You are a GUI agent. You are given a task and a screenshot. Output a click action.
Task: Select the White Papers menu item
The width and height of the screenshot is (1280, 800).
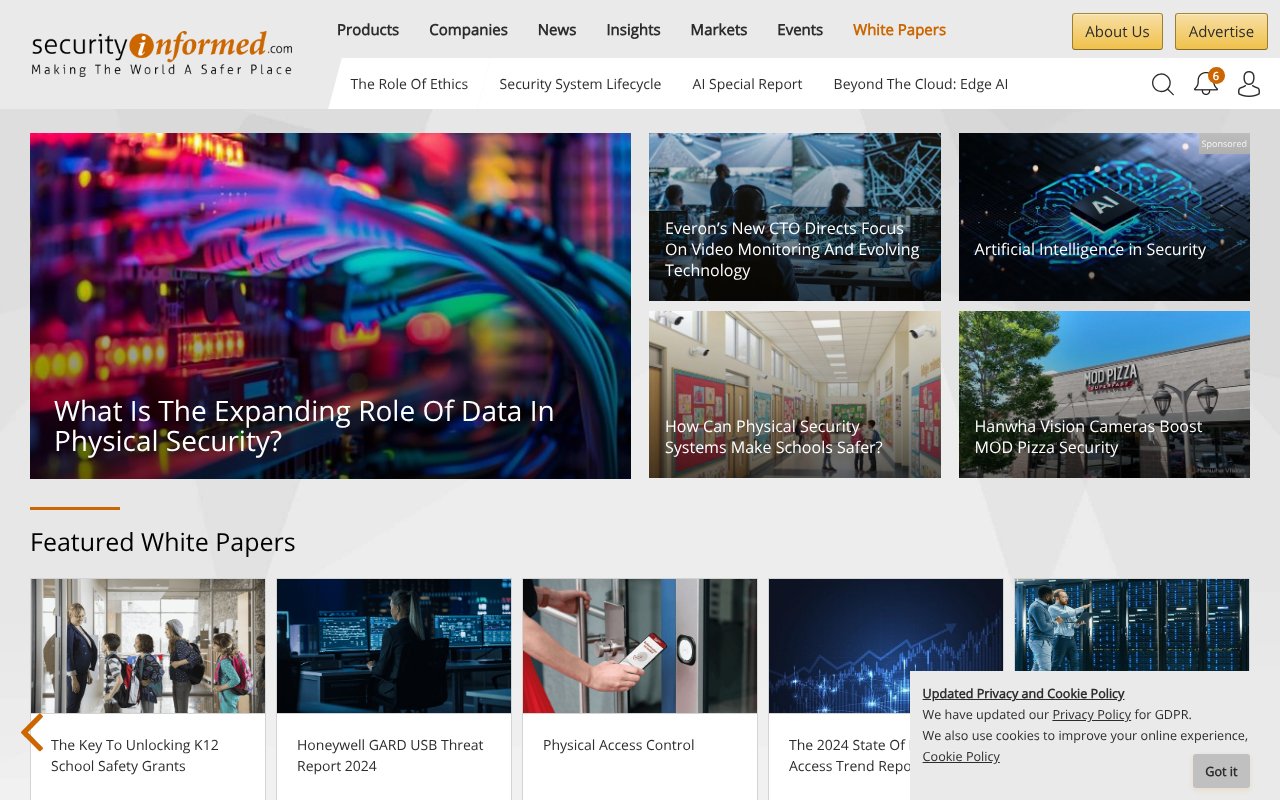click(x=899, y=30)
